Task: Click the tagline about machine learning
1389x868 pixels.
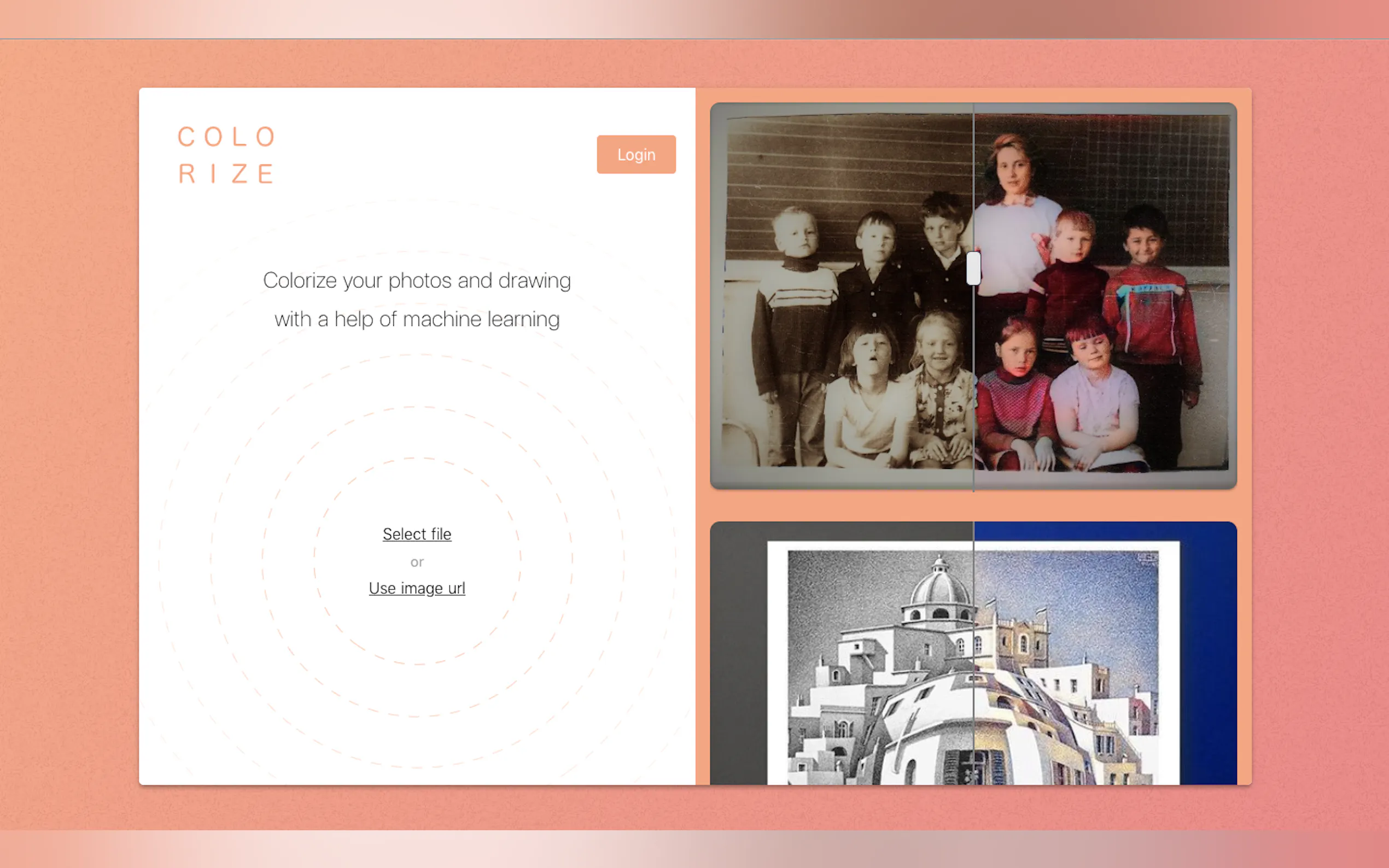Action: pyautogui.click(x=417, y=300)
